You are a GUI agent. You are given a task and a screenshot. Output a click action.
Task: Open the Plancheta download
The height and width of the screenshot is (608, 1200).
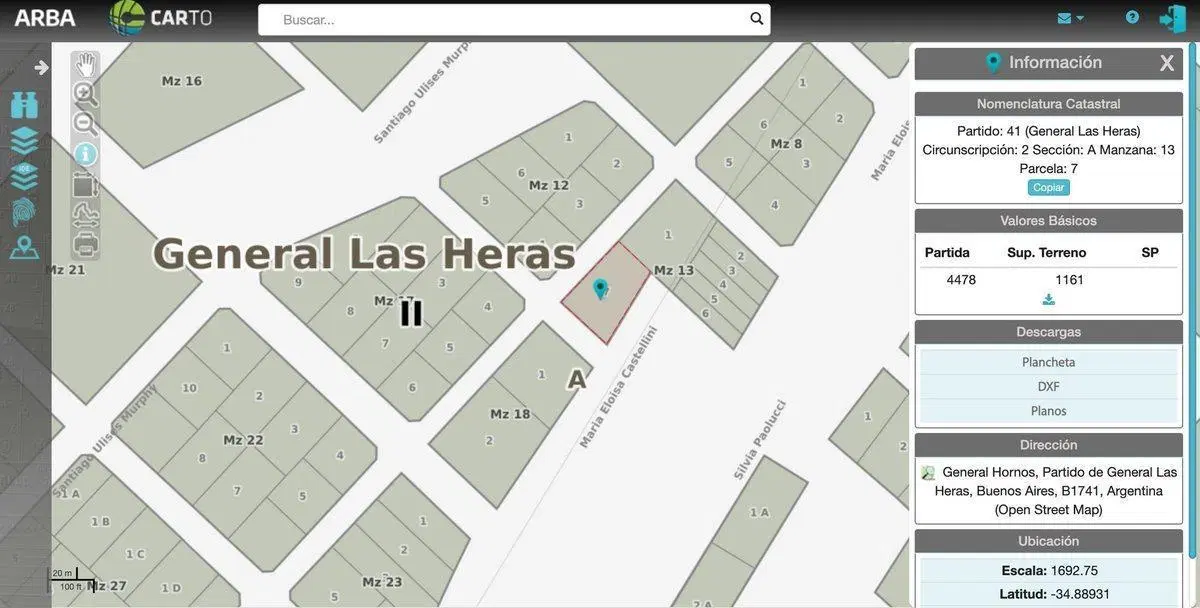(1048, 362)
